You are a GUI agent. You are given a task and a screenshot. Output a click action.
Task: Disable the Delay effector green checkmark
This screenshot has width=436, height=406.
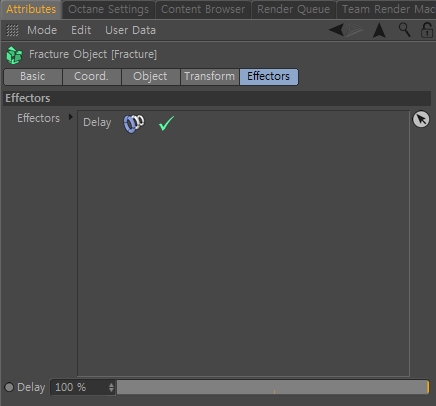[x=166, y=123]
